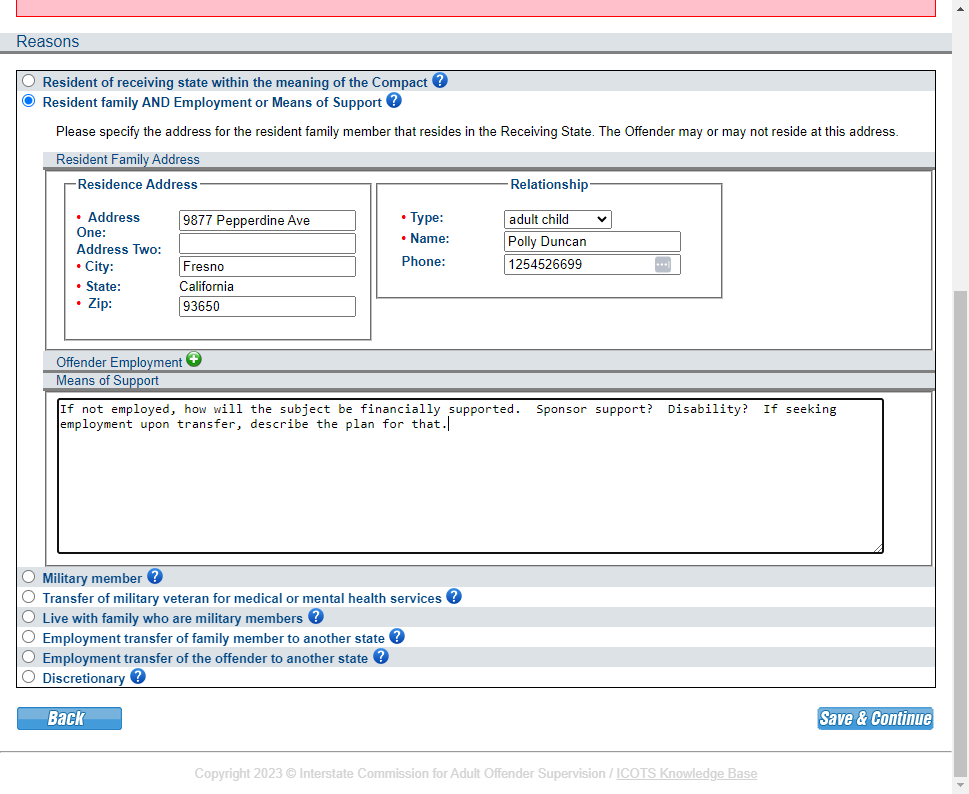
Task: Click the Phone number input field
Action: click(592, 264)
